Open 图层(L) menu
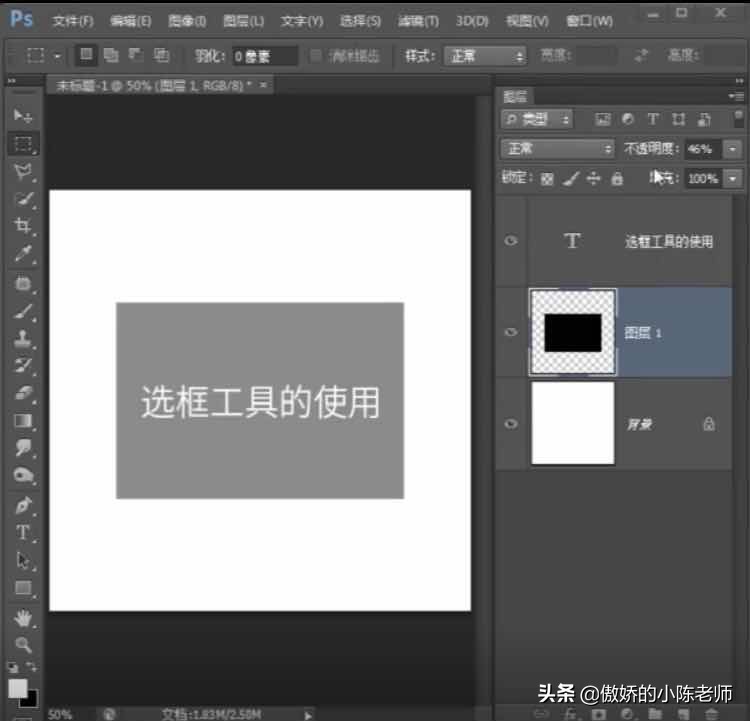This screenshot has width=750, height=721. click(243, 21)
